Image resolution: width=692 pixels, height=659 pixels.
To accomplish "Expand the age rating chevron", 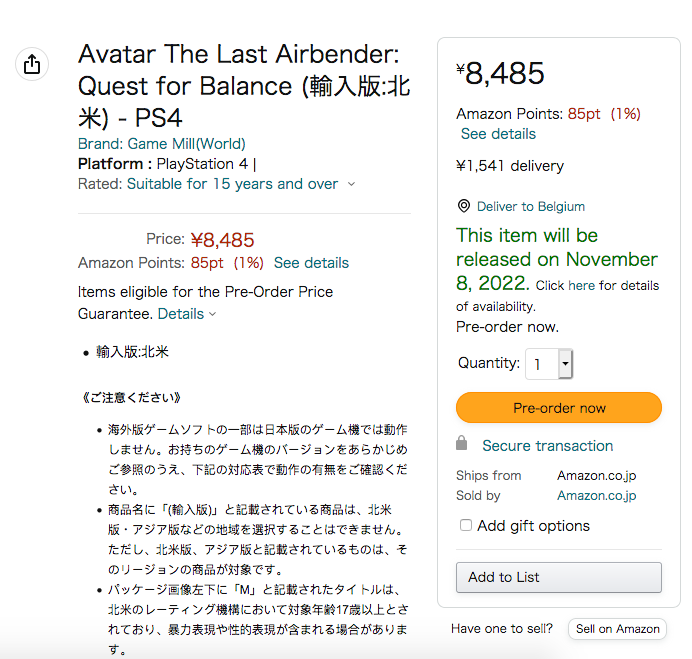I will (x=350, y=184).
